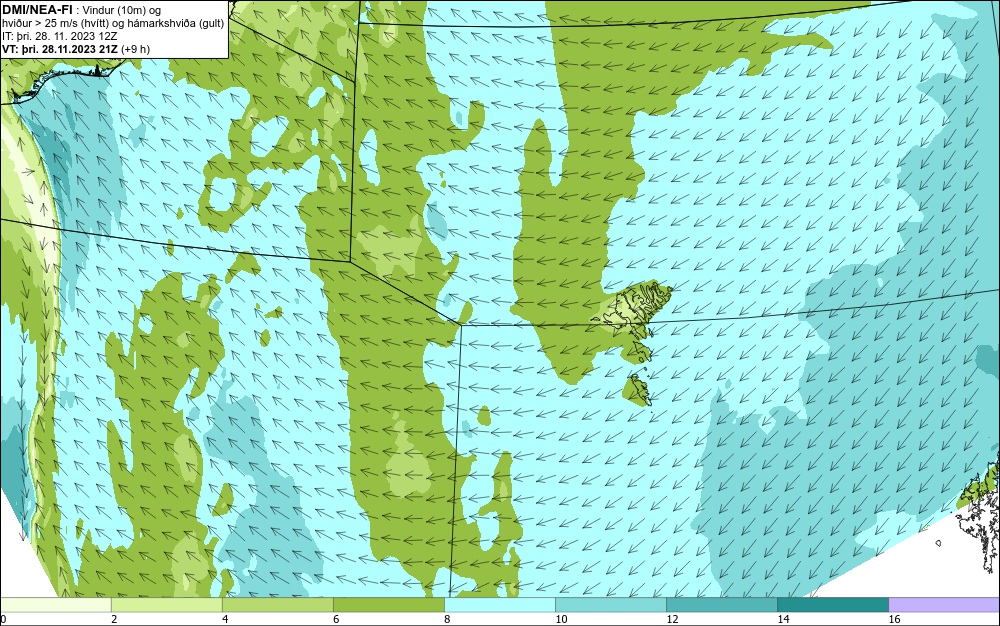Click the purple legend swatch above 16 m/s

coord(944,604)
